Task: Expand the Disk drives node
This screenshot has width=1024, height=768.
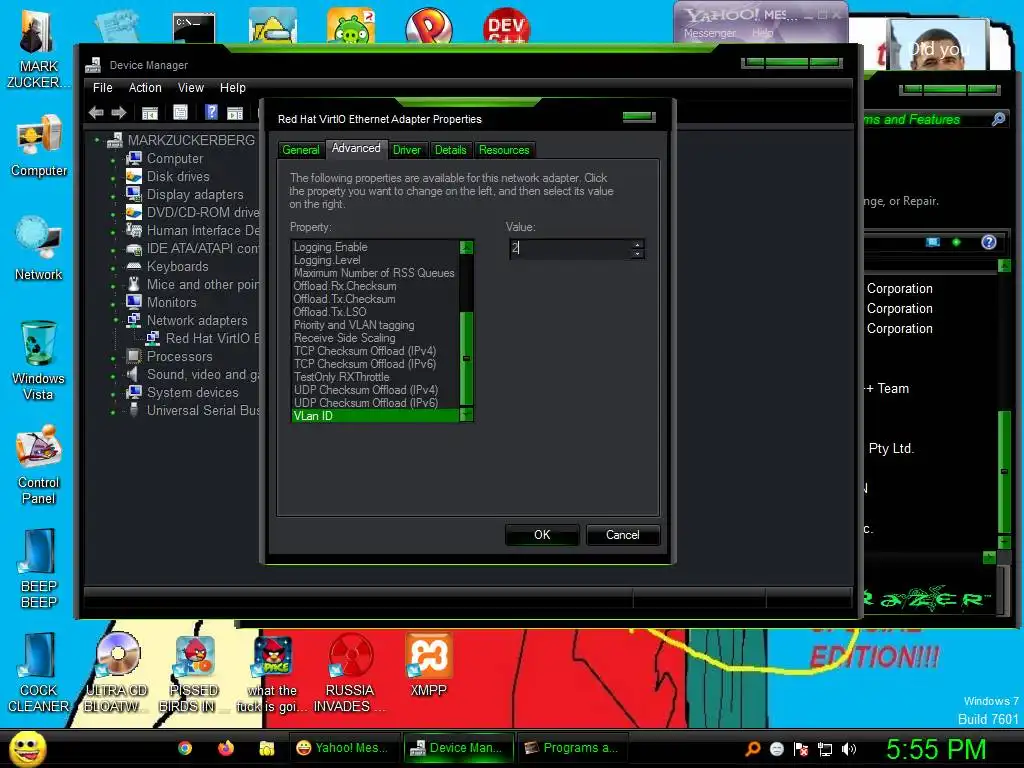Action: (x=113, y=178)
